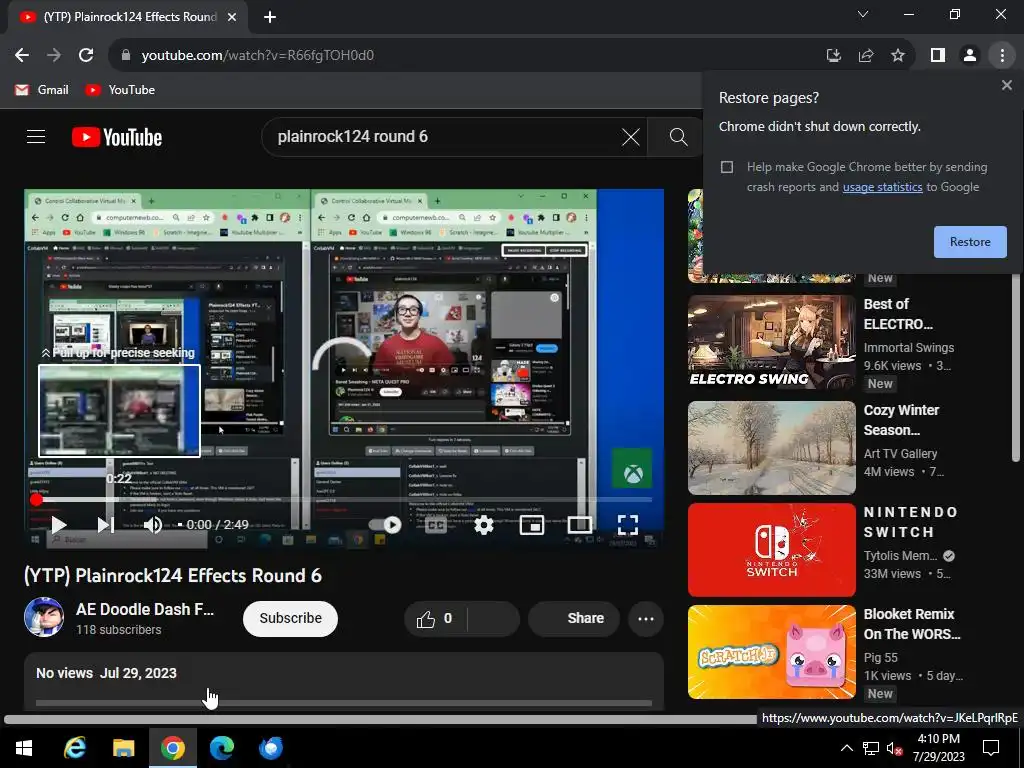The width and height of the screenshot is (1024, 768).
Task: Skip to next video
Action: tap(106, 524)
